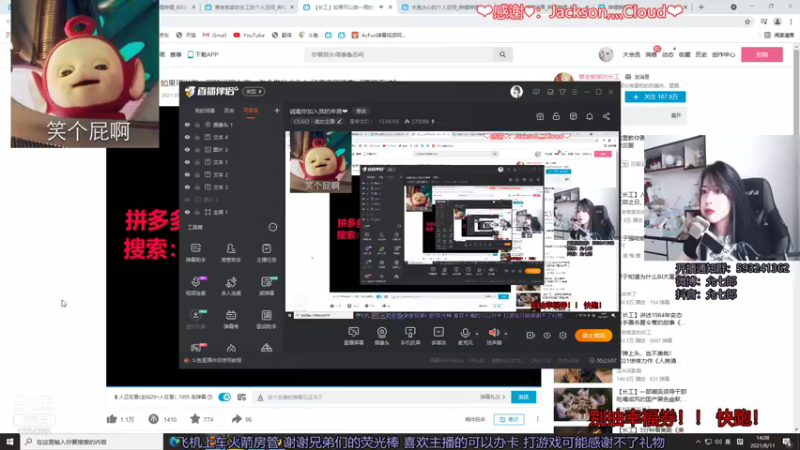800x450 pixels.
Task: Show hidden system tray icons
Action: tap(697, 442)
